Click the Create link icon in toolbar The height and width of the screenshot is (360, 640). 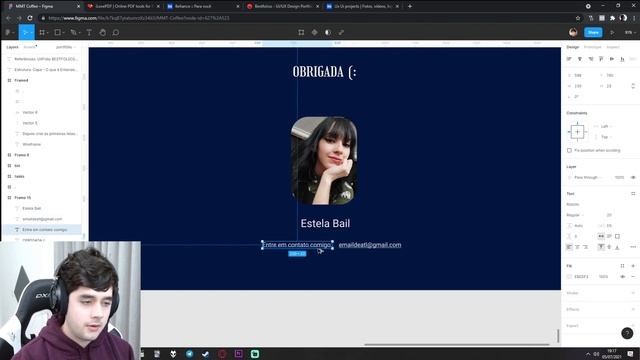[341, 32]
